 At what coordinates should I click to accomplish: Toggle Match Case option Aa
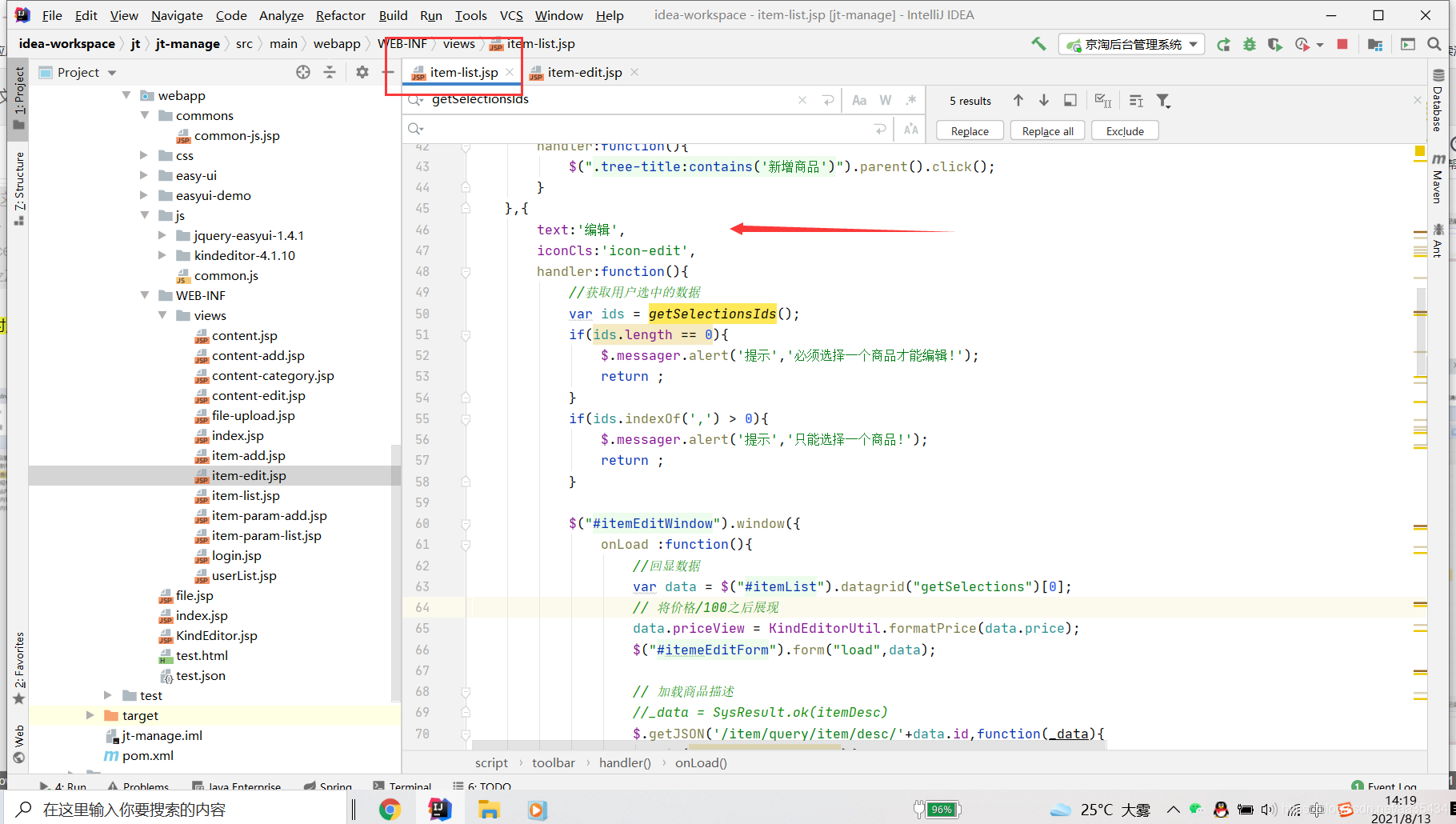click(x=859, y=100)
